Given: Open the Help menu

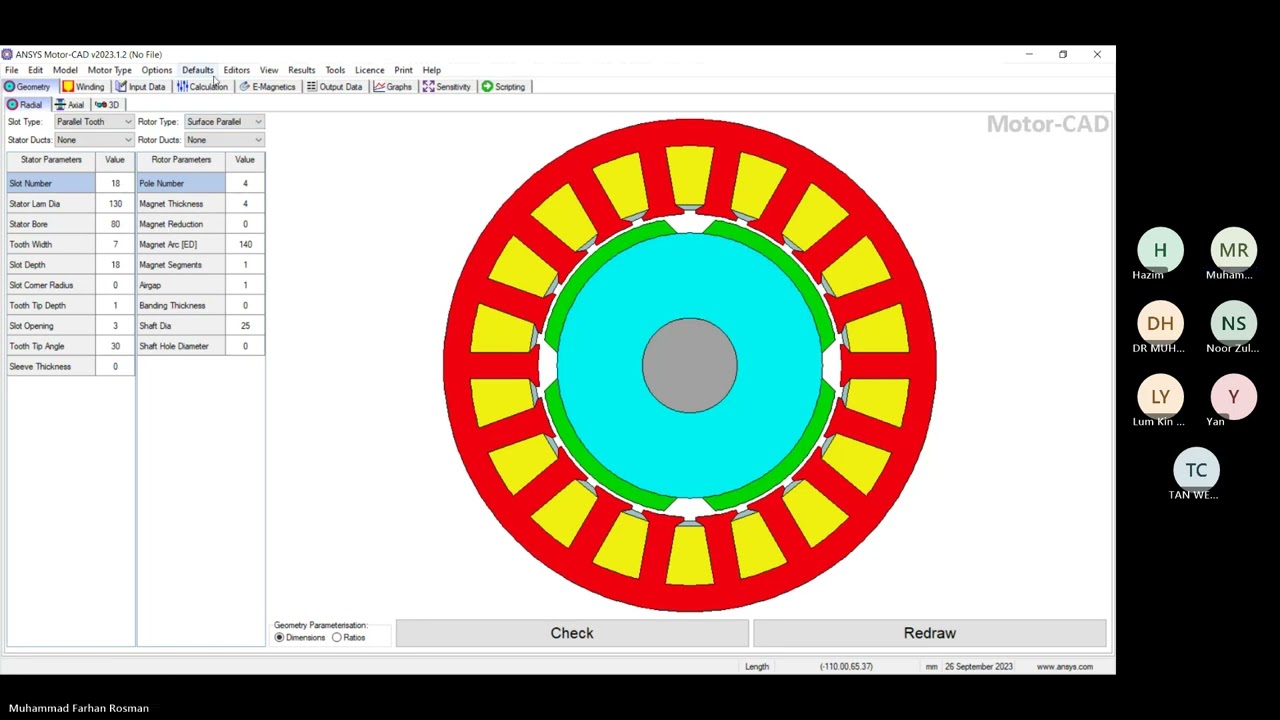Looking at the screenshot, I should click(x=431, y=70).
